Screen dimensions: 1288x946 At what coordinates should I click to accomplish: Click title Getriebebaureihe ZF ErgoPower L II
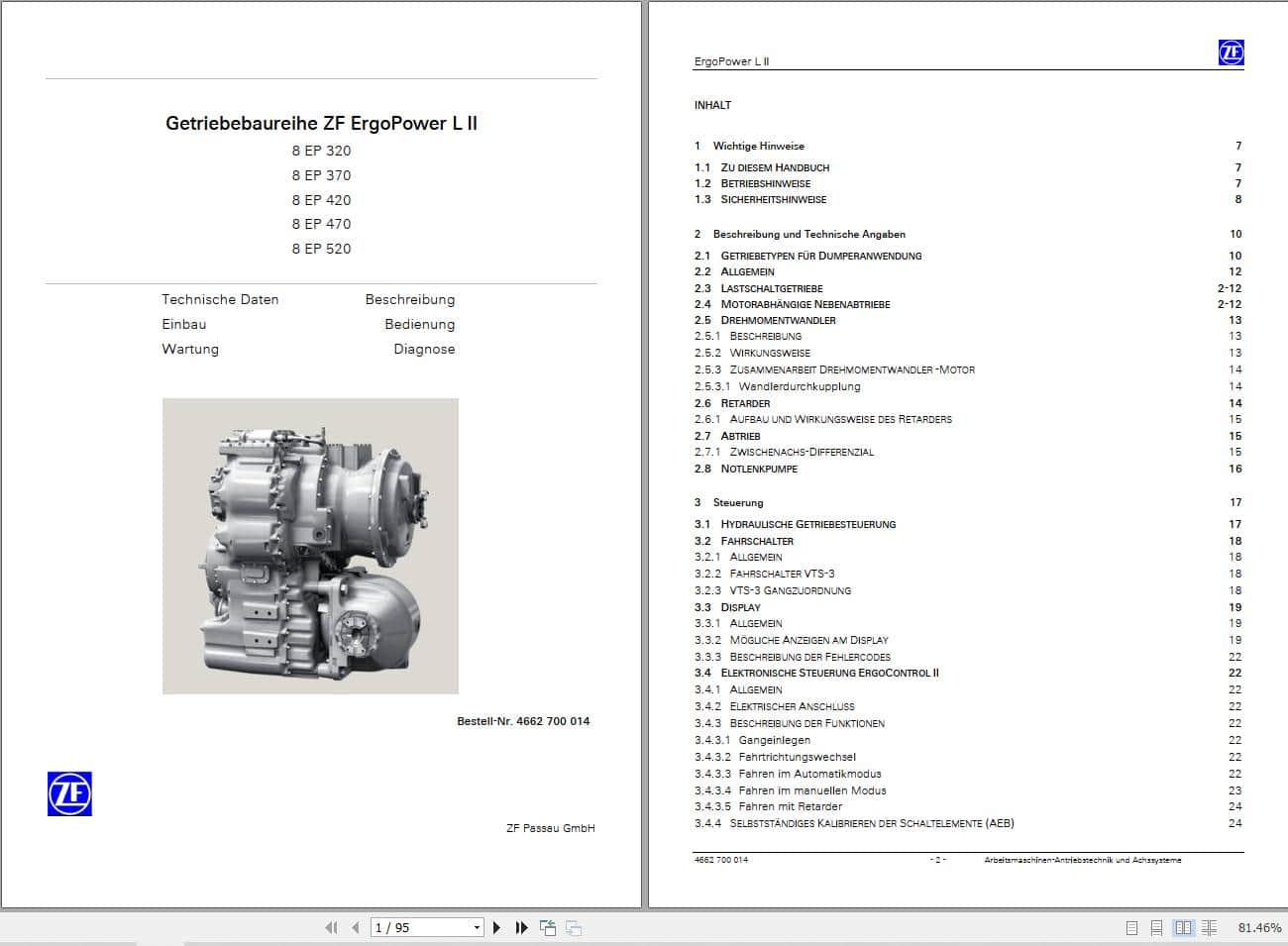(321, 124)
